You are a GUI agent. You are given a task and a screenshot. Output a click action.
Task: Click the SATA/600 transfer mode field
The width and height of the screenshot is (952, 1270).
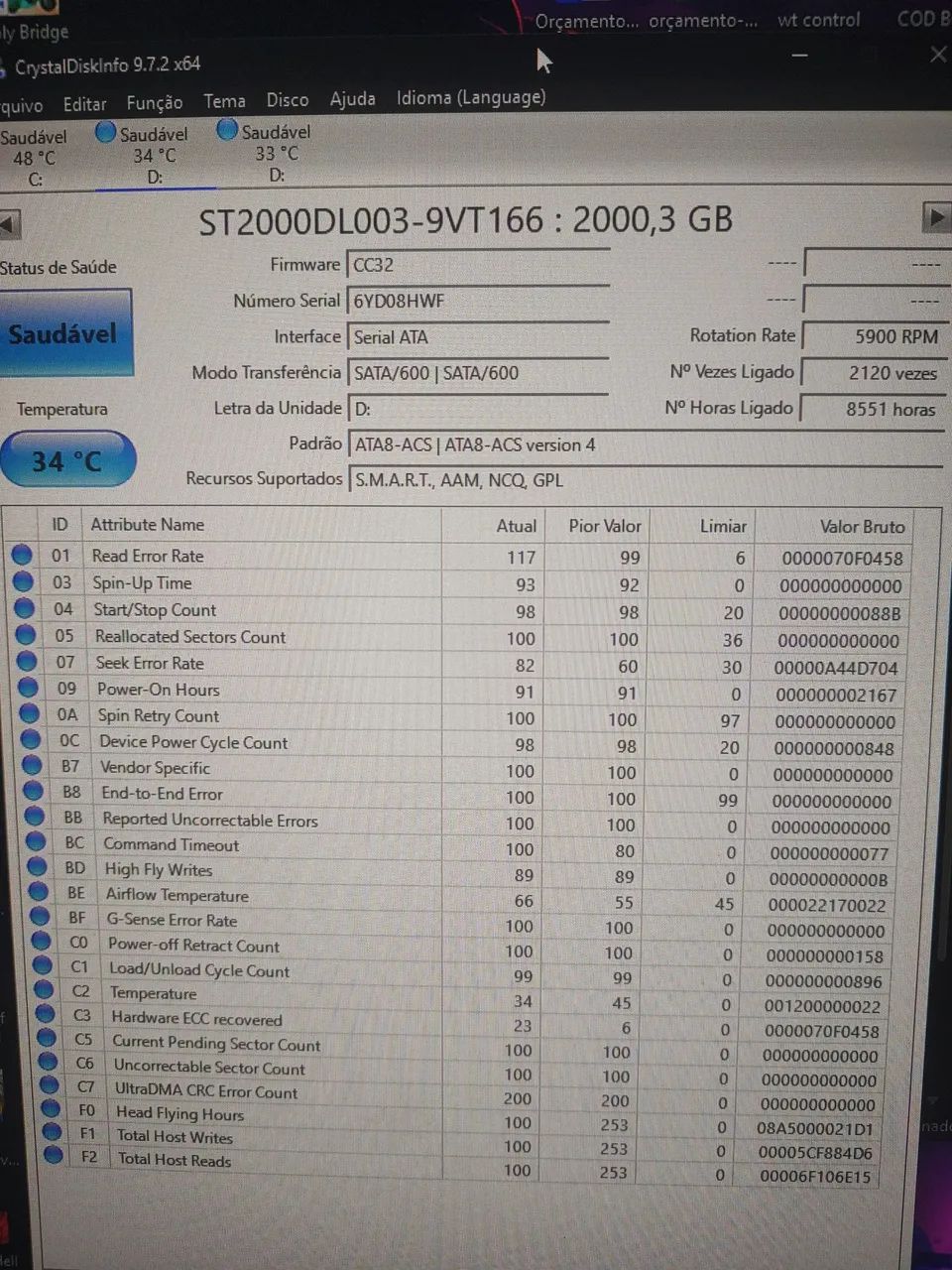click(x=477, y=373)
